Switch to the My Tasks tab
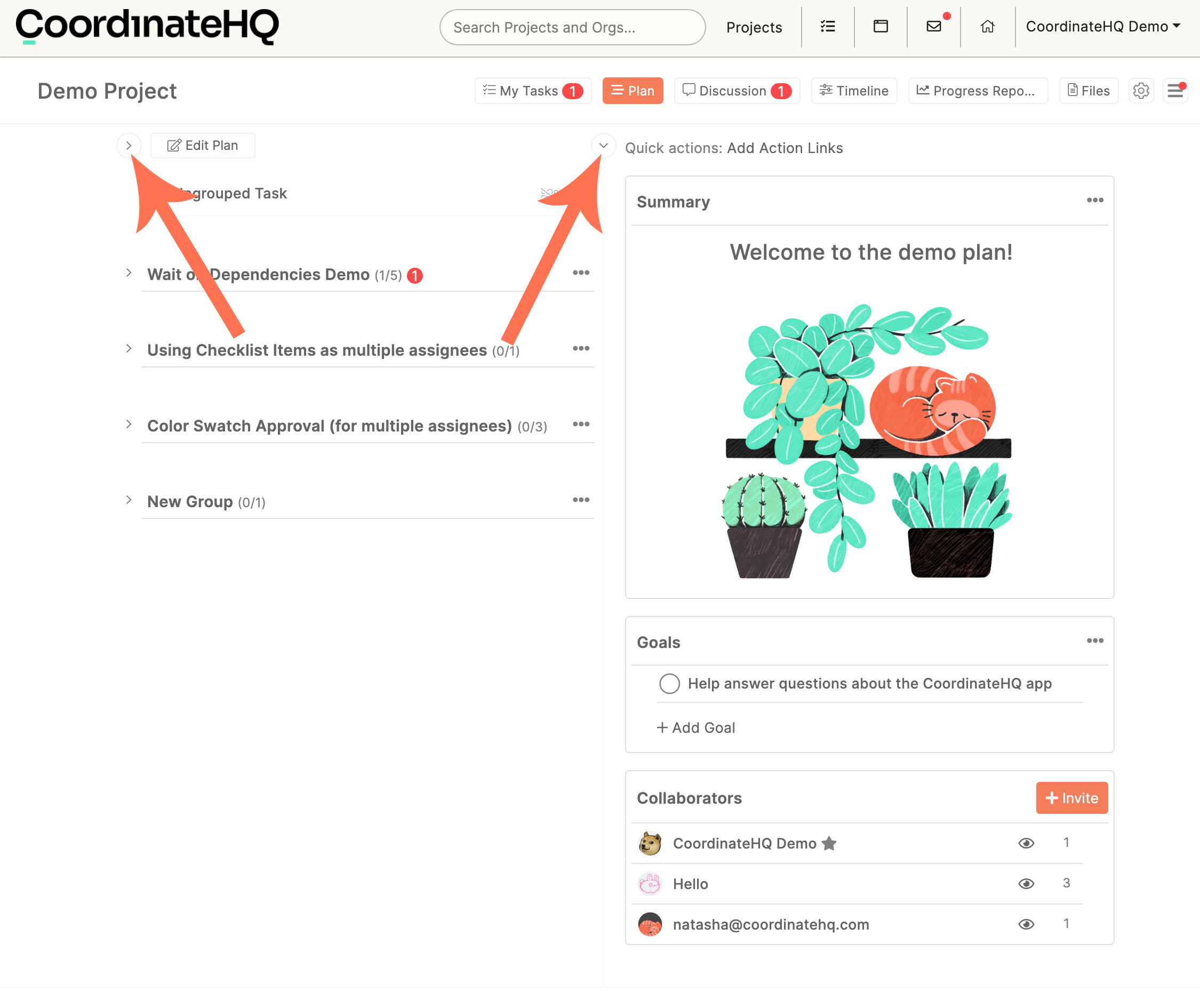 click(533, 90)
